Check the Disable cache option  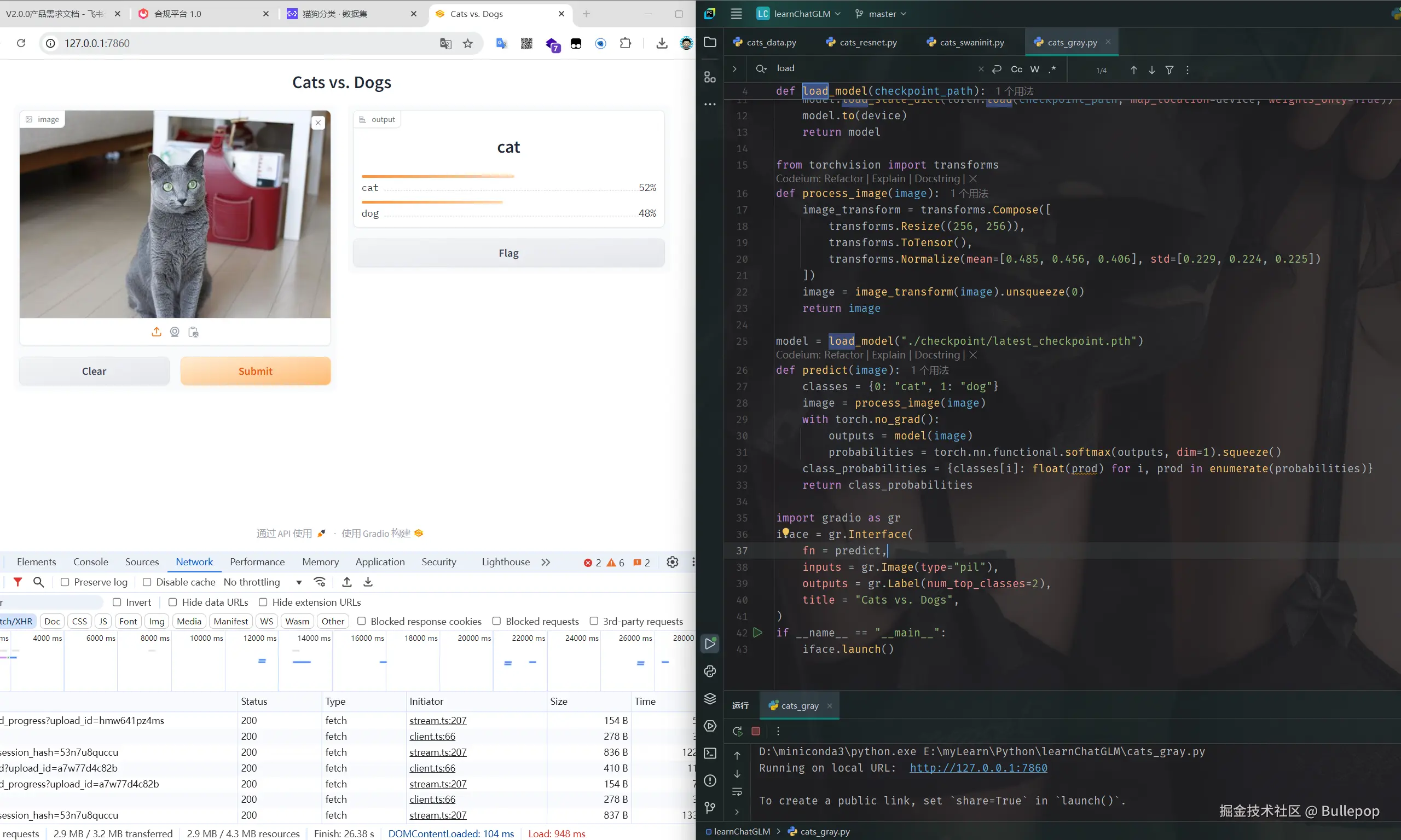coord(147,582)
